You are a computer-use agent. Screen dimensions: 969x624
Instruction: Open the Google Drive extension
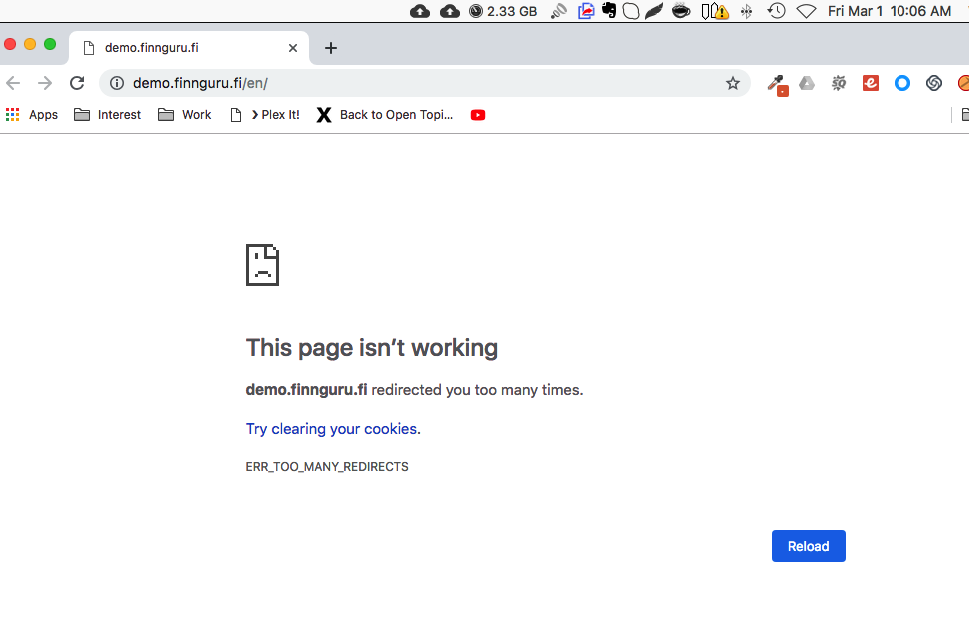pos(807,83)
